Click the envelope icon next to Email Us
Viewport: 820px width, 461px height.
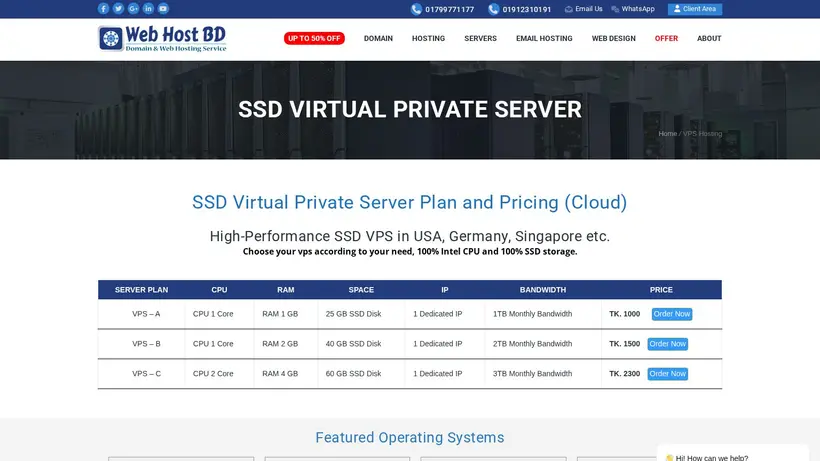click(x=568, y=9)
